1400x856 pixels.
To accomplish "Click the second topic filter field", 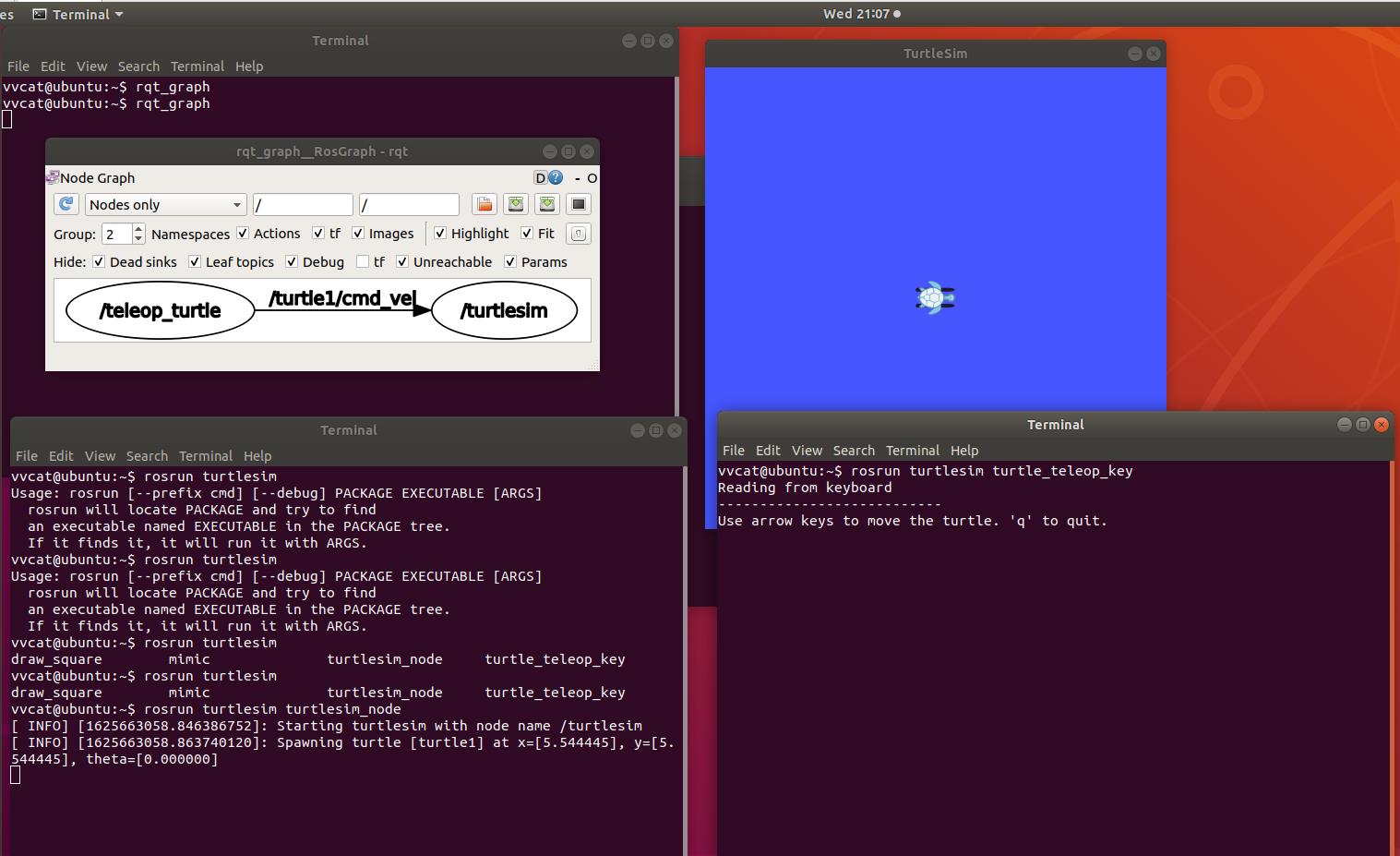I will pos(409,204).
